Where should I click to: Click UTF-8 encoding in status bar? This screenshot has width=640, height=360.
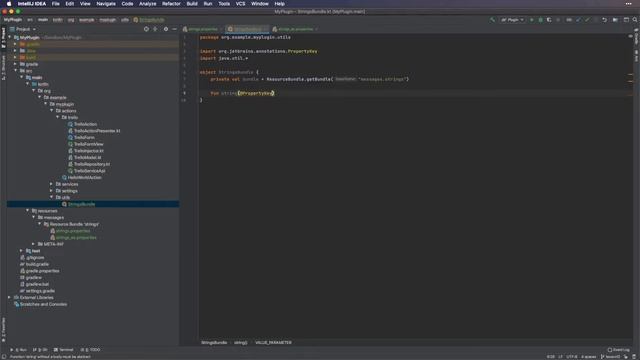click(572, 357)
